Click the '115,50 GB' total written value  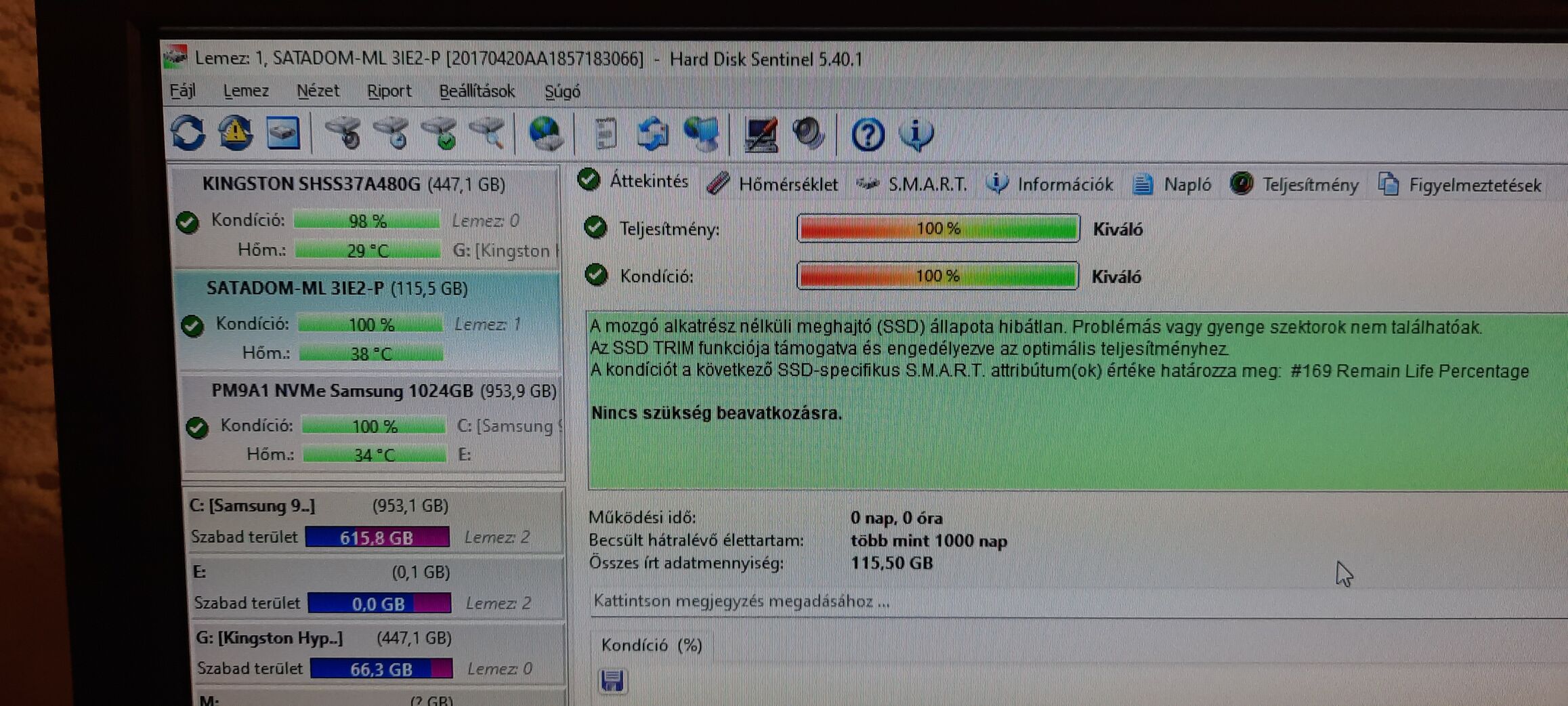(x=891, y=563)
